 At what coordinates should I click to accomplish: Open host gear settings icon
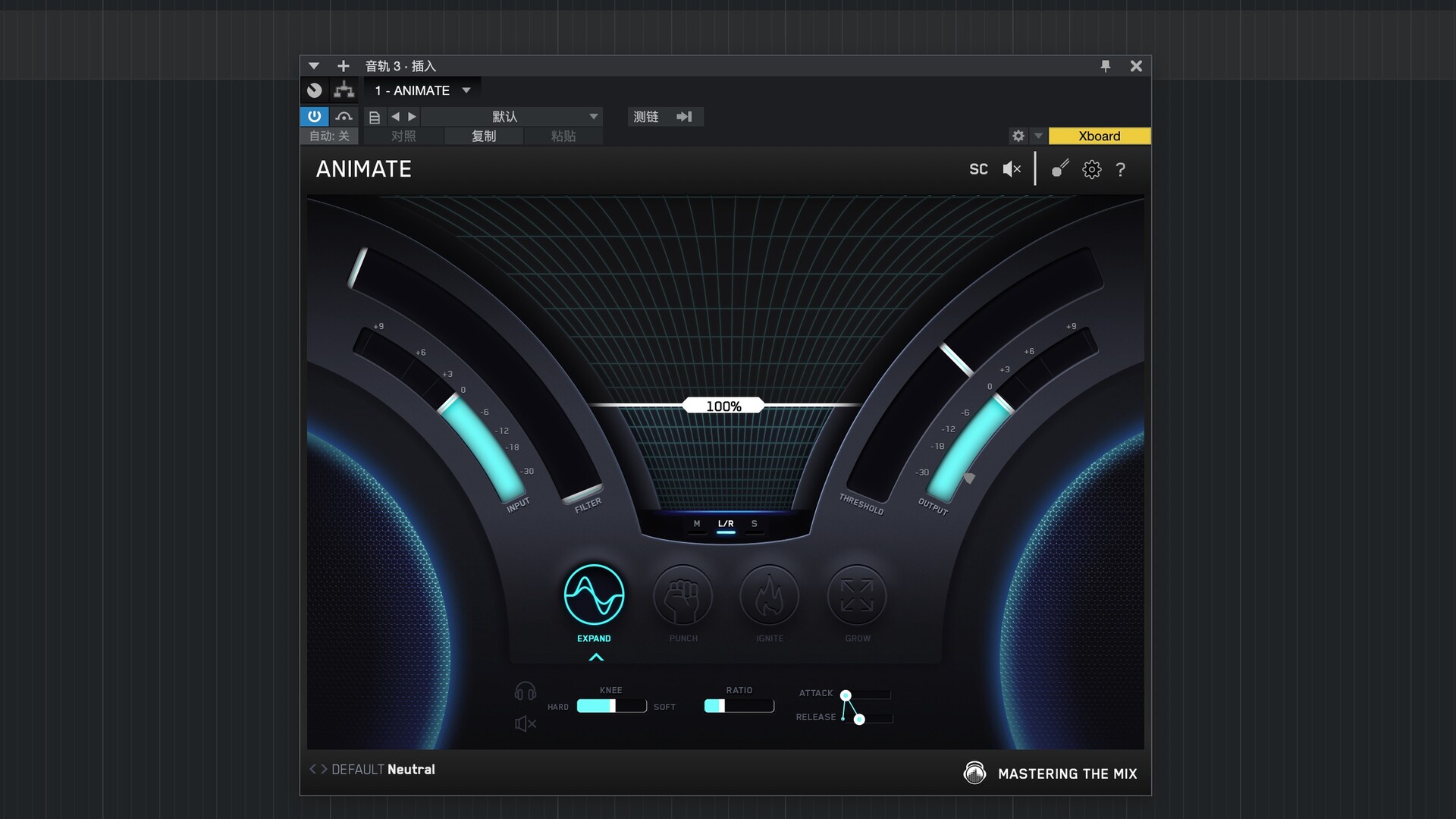(x=1018, y=136)
